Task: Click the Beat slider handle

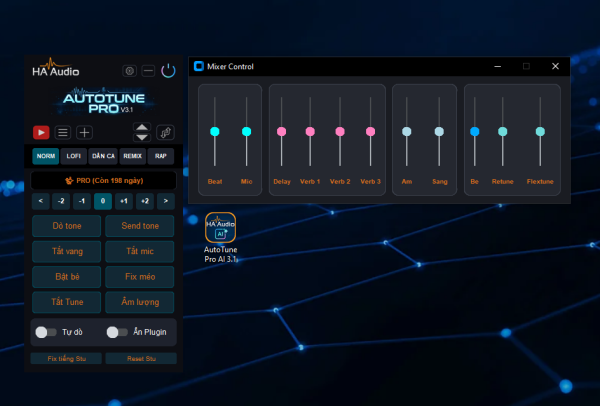Action: coord(215,132)
